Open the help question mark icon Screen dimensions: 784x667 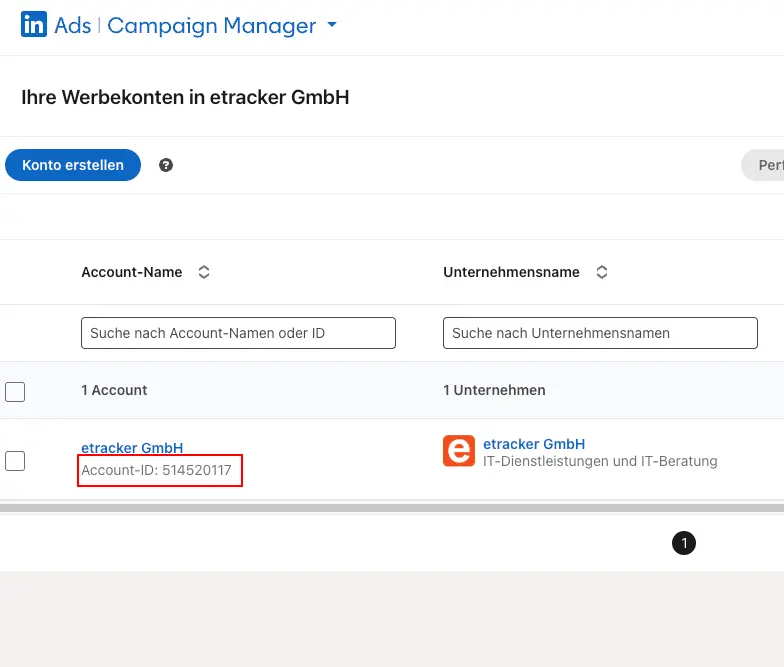point(166,165)
